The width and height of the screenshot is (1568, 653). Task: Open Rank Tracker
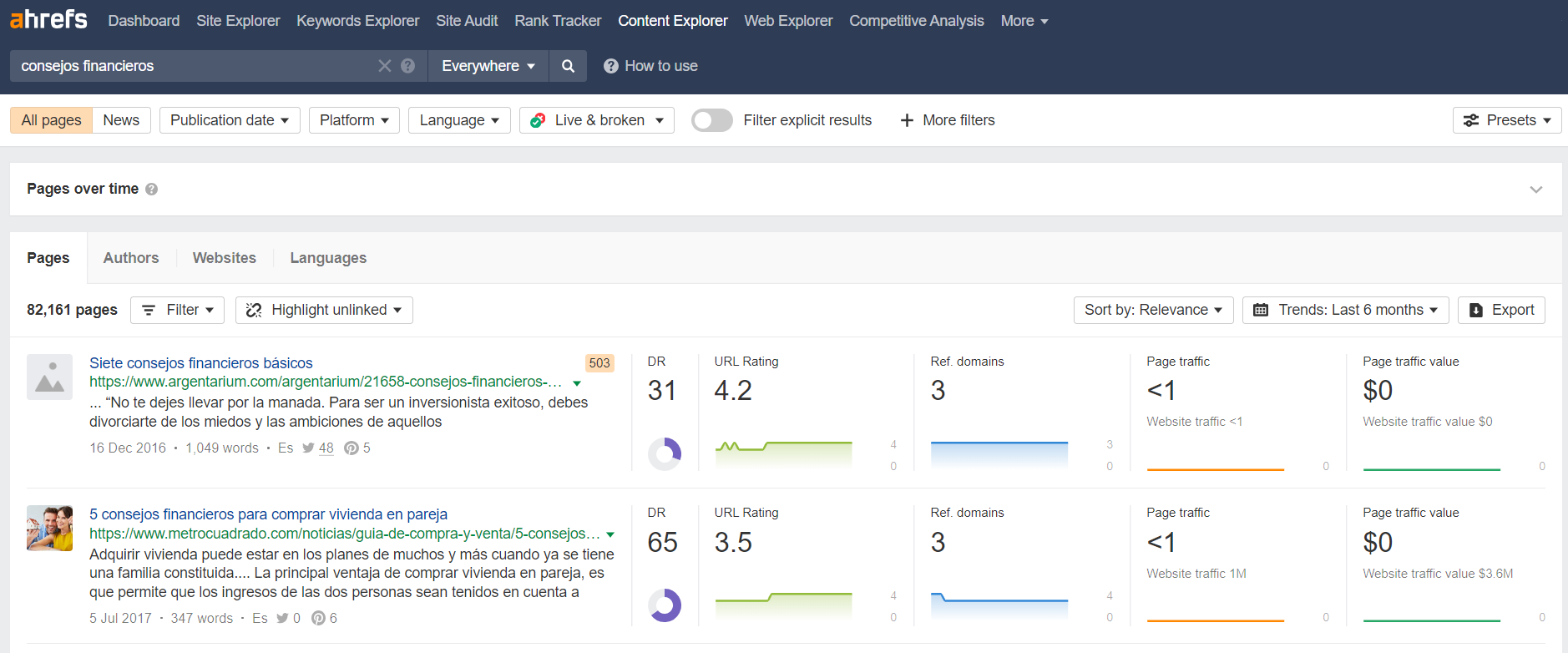tap(558, 21)
